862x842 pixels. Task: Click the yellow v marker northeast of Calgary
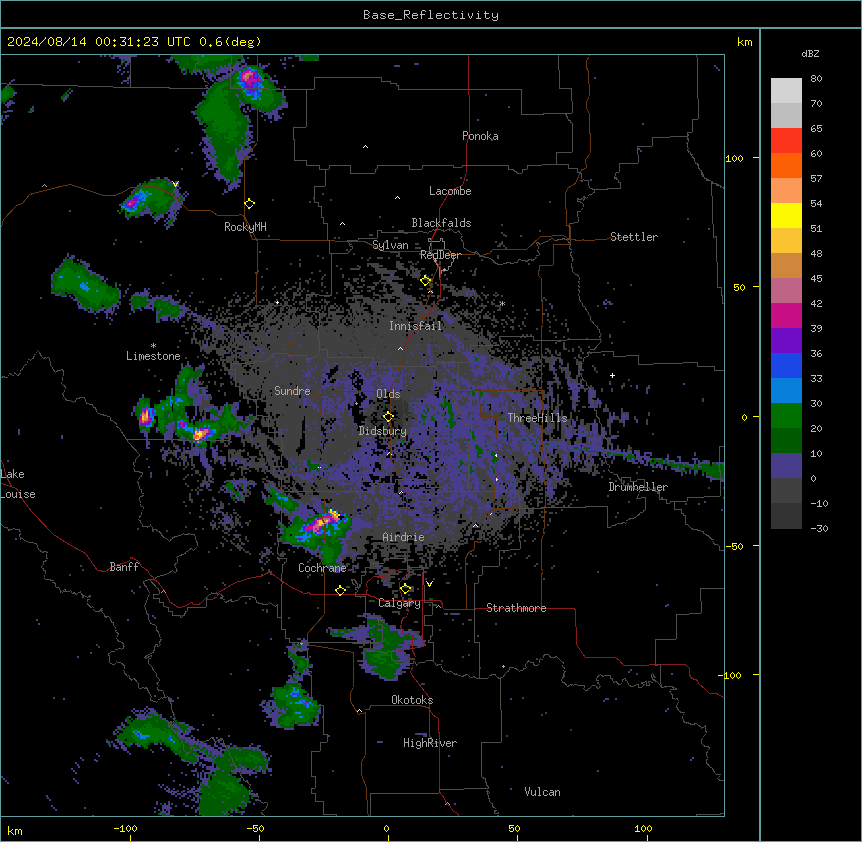coord(429,584)
